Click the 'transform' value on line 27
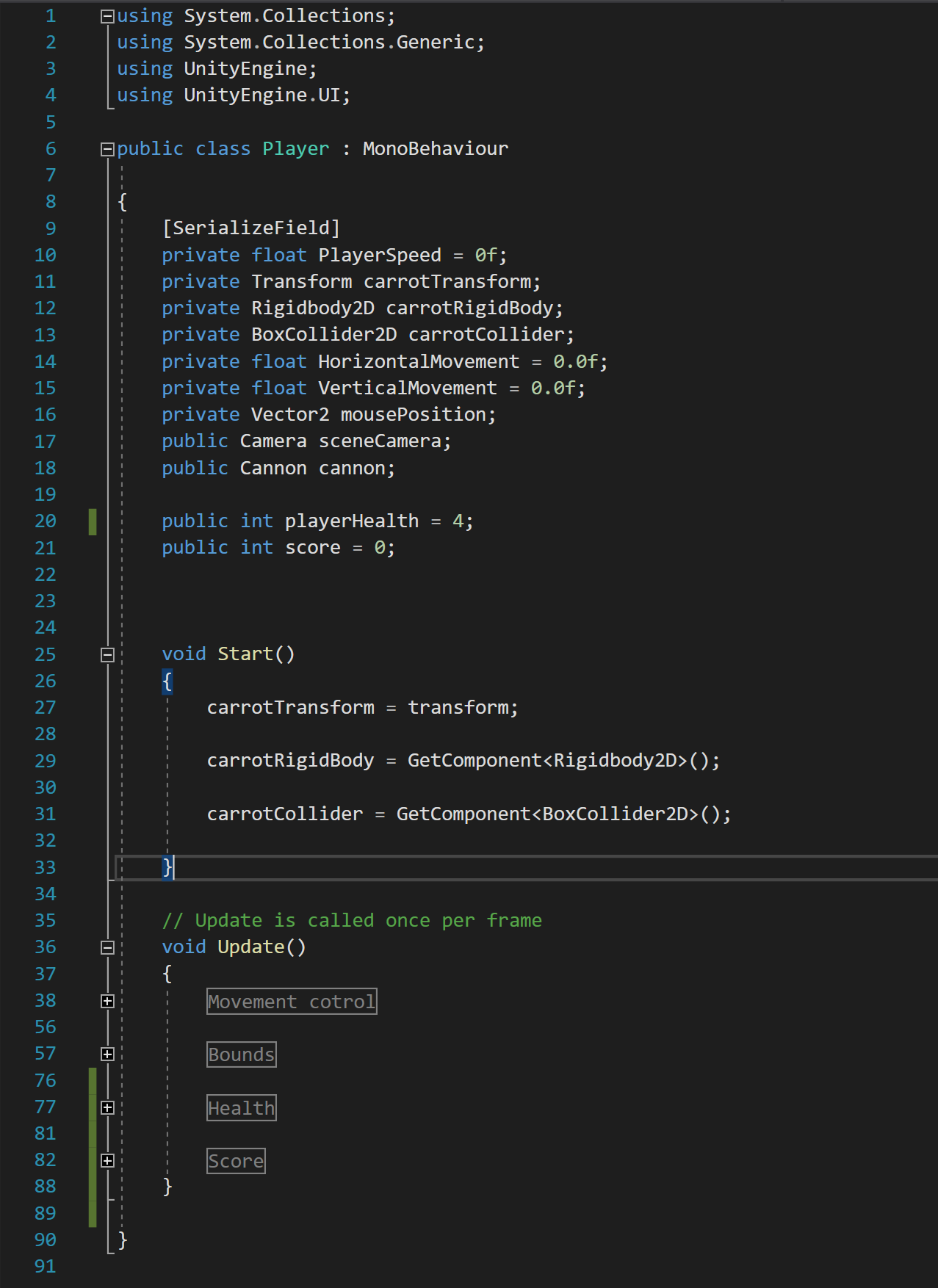938x1288 pixels. click(x=458, y=708)
